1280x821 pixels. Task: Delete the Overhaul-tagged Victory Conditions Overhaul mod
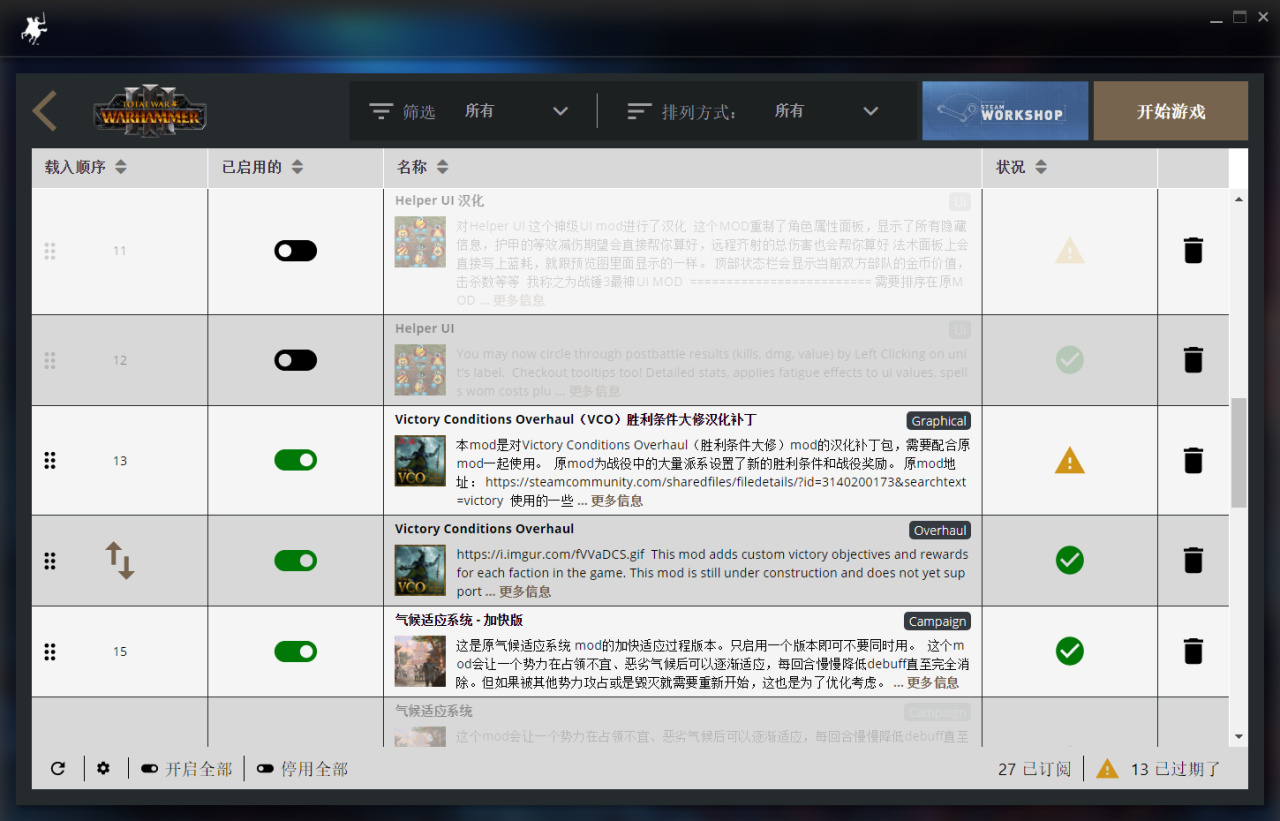pos(1193,560)
